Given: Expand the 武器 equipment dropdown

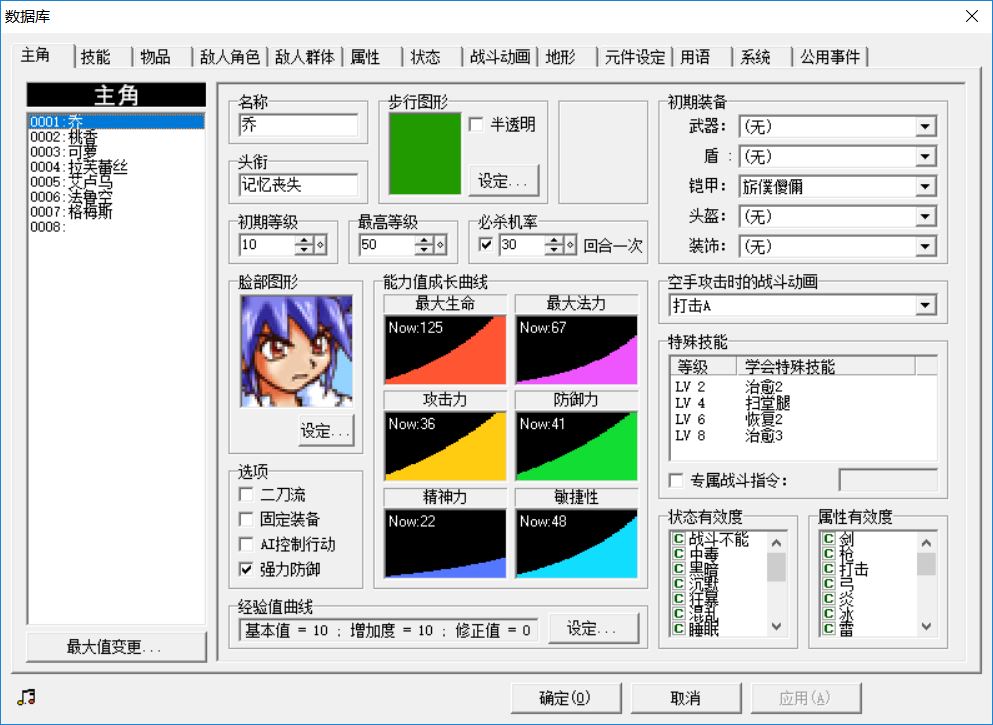Looking at the screenshot, I should tap(925, 127).
